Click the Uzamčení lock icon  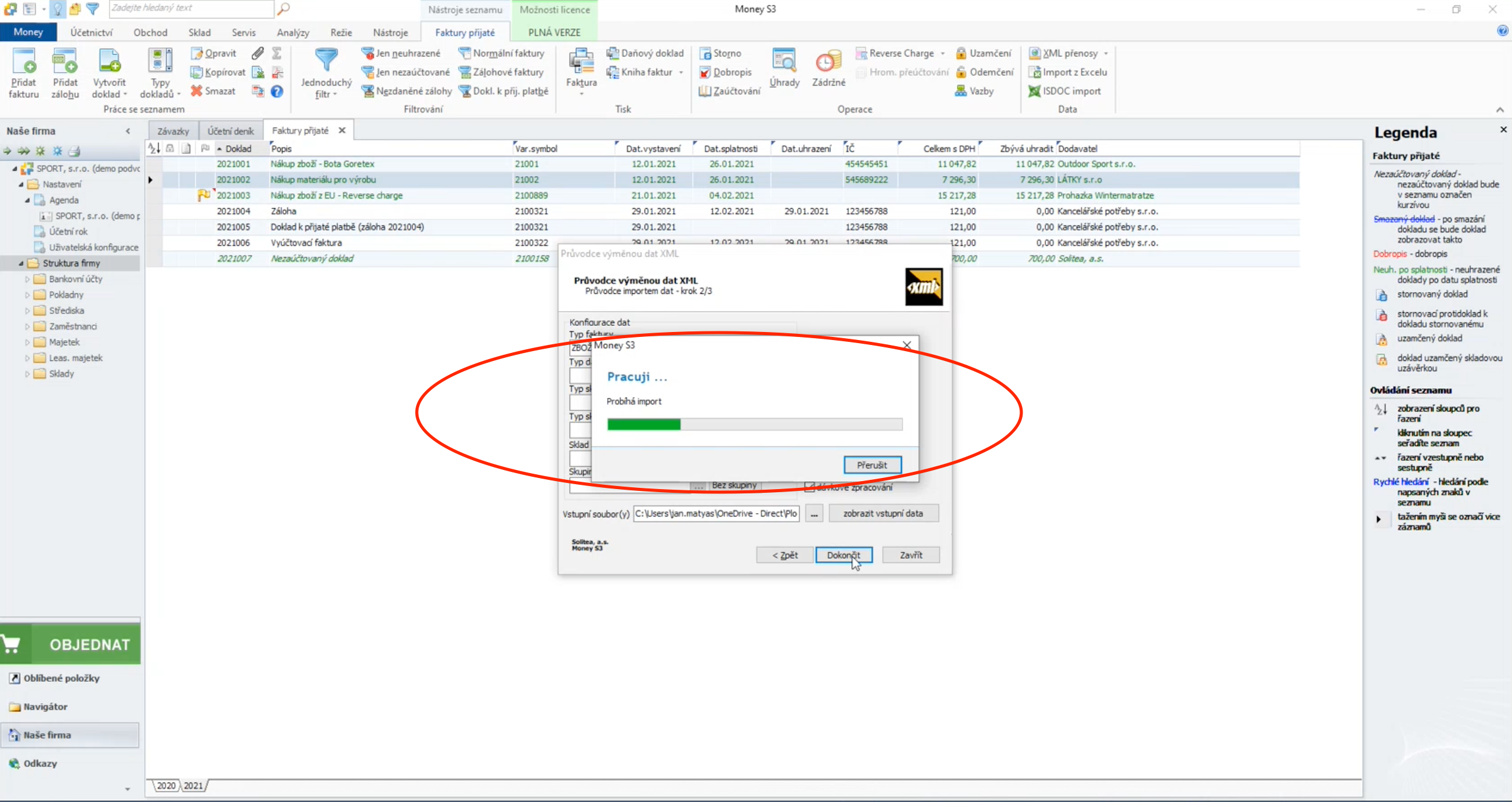(961, 53)
